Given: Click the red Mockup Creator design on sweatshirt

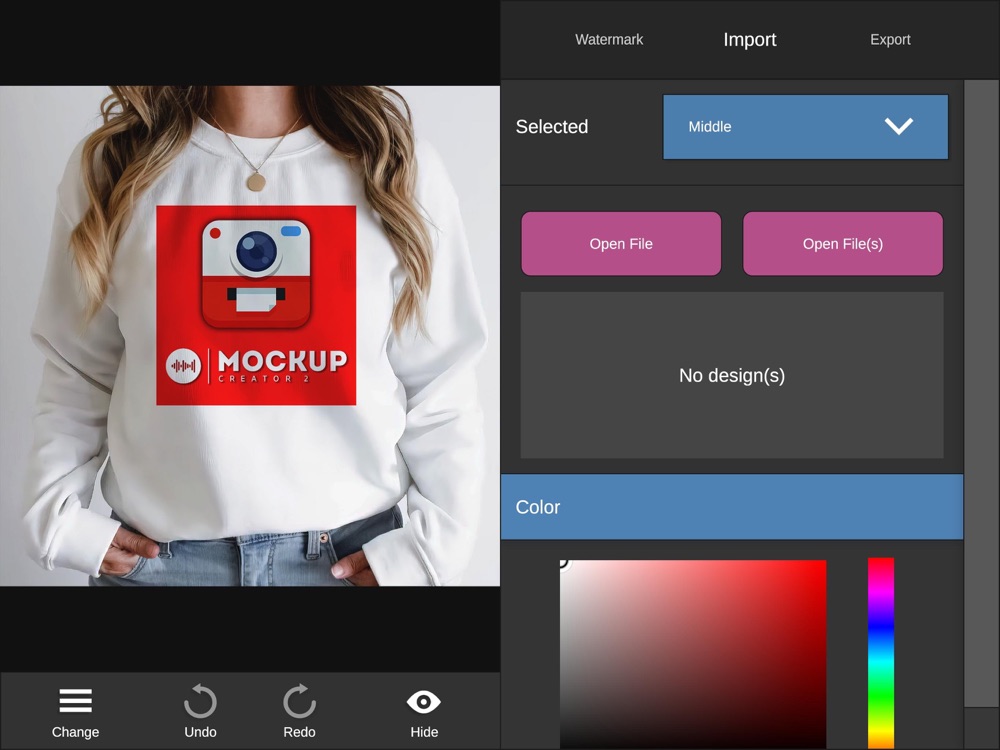Looking at the screenshot, I should [256, 305].
